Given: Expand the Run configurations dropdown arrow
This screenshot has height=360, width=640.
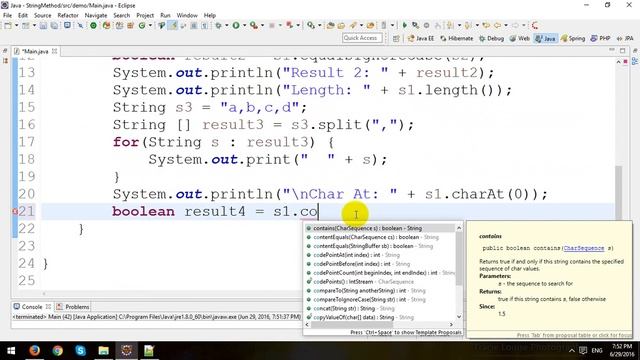Looking at the screenshot, I should pyautogui.click(x=244, y=25).
